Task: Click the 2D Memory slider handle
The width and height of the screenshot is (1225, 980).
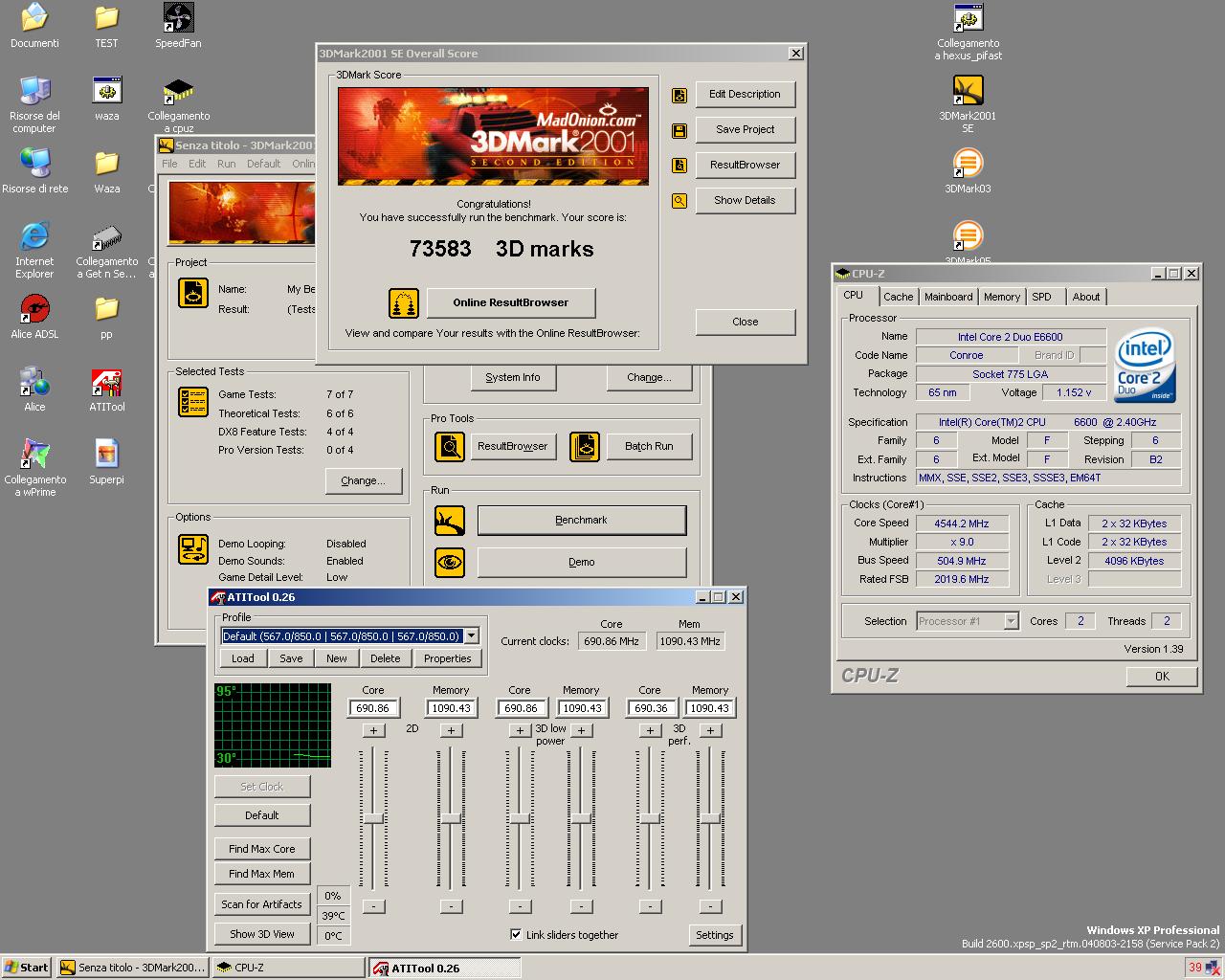Action: tap(451, 818)
